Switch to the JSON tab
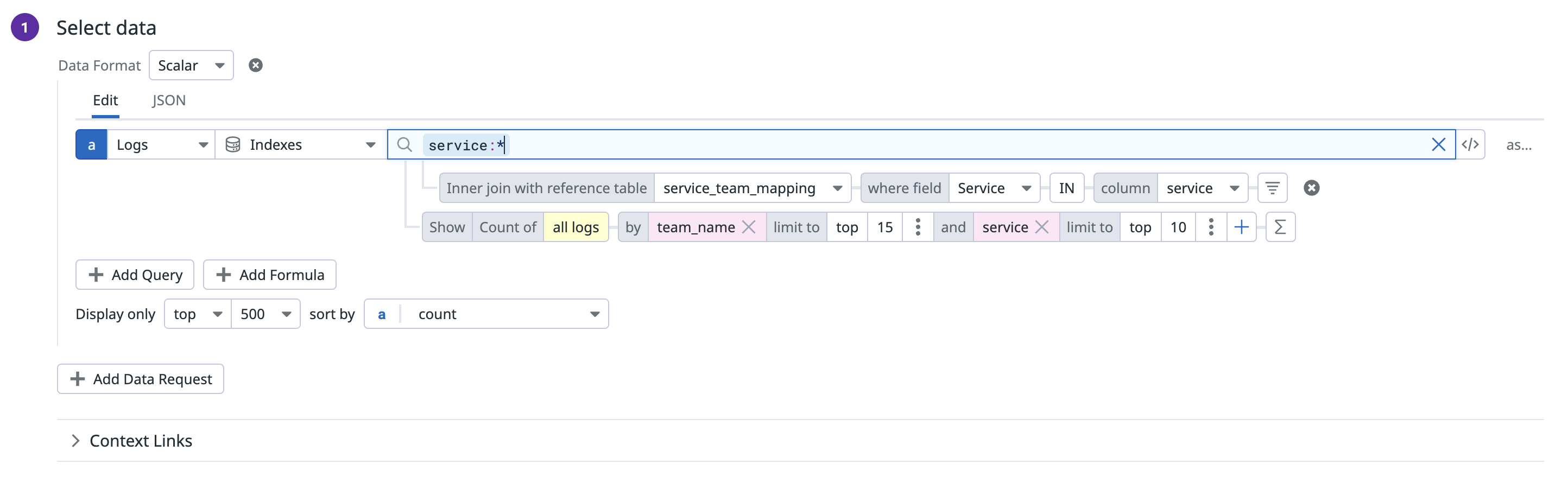 click(x=169, y=100)
